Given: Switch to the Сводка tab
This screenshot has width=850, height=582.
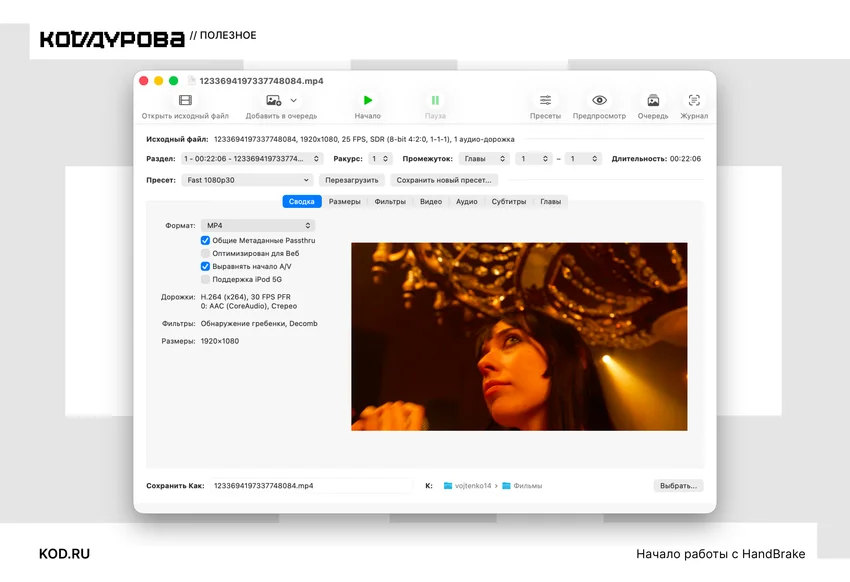Looking at the screenshot, I should coord(302,202).
